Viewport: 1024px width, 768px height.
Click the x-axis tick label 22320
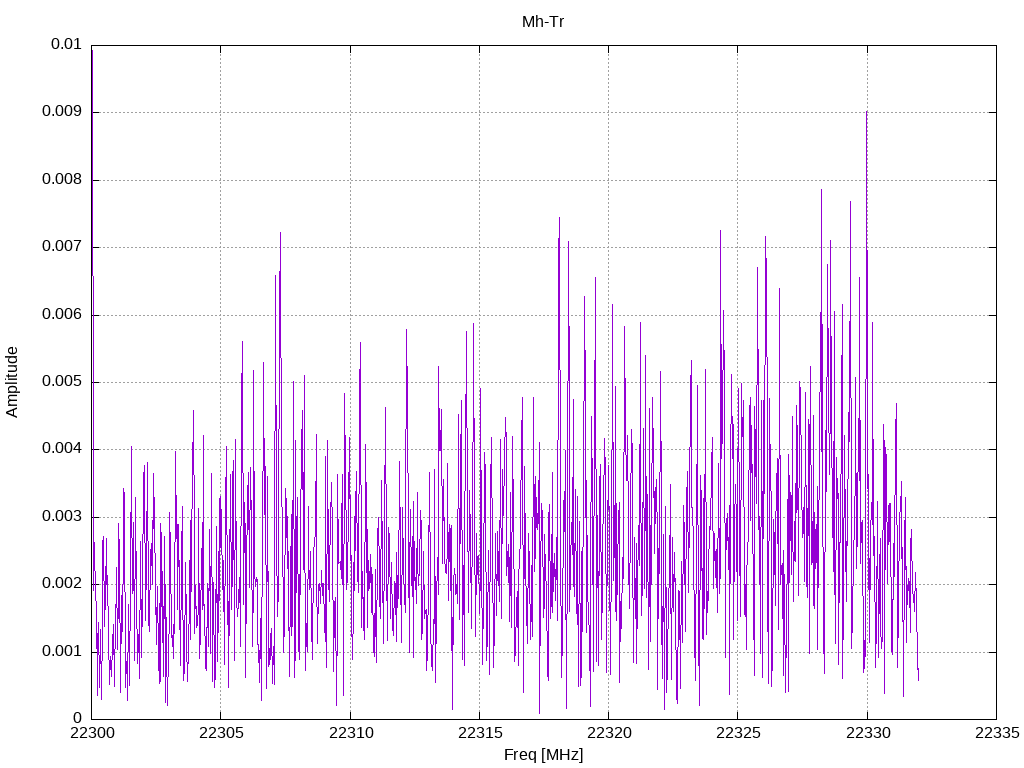(x=609, y=733)
